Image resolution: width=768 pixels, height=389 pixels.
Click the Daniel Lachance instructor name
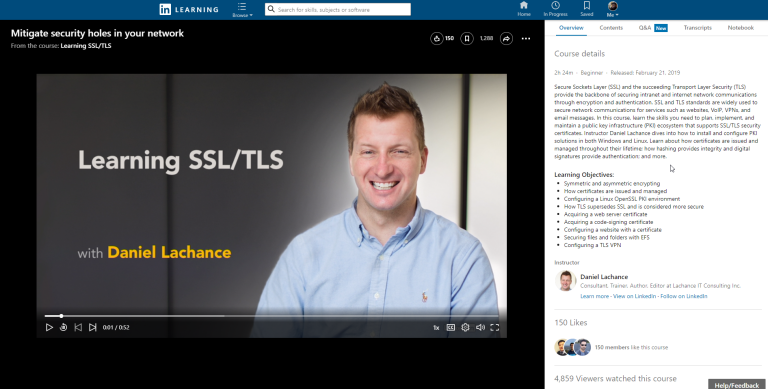604,277
